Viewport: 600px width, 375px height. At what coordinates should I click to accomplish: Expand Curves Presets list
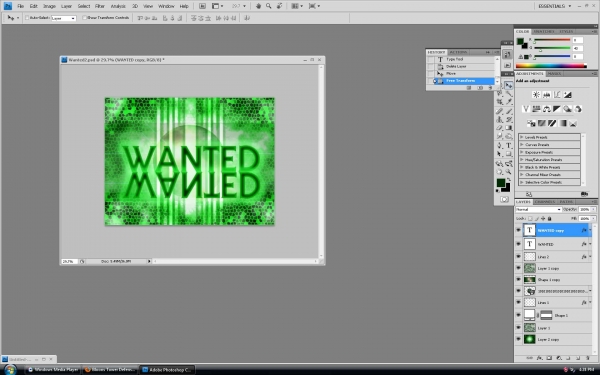pyautogui.click(x=522, y=145)
